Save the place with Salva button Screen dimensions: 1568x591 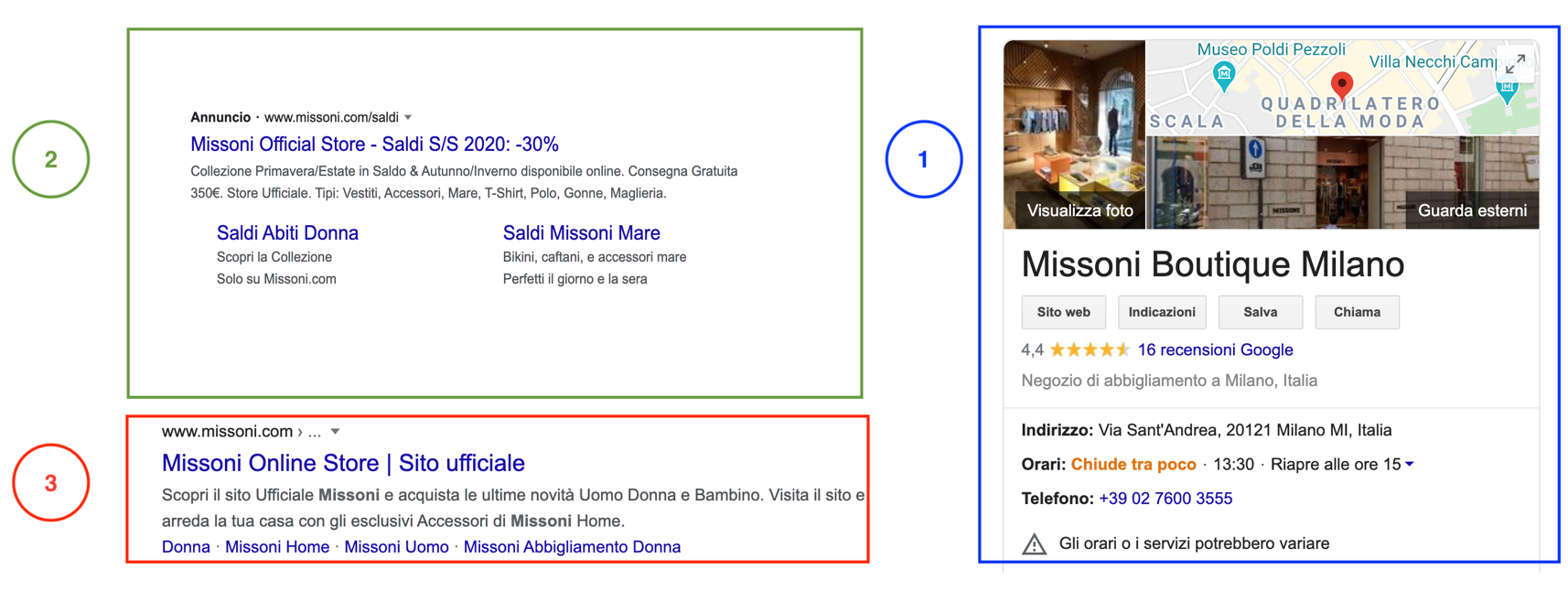(x=1260, y=312)
